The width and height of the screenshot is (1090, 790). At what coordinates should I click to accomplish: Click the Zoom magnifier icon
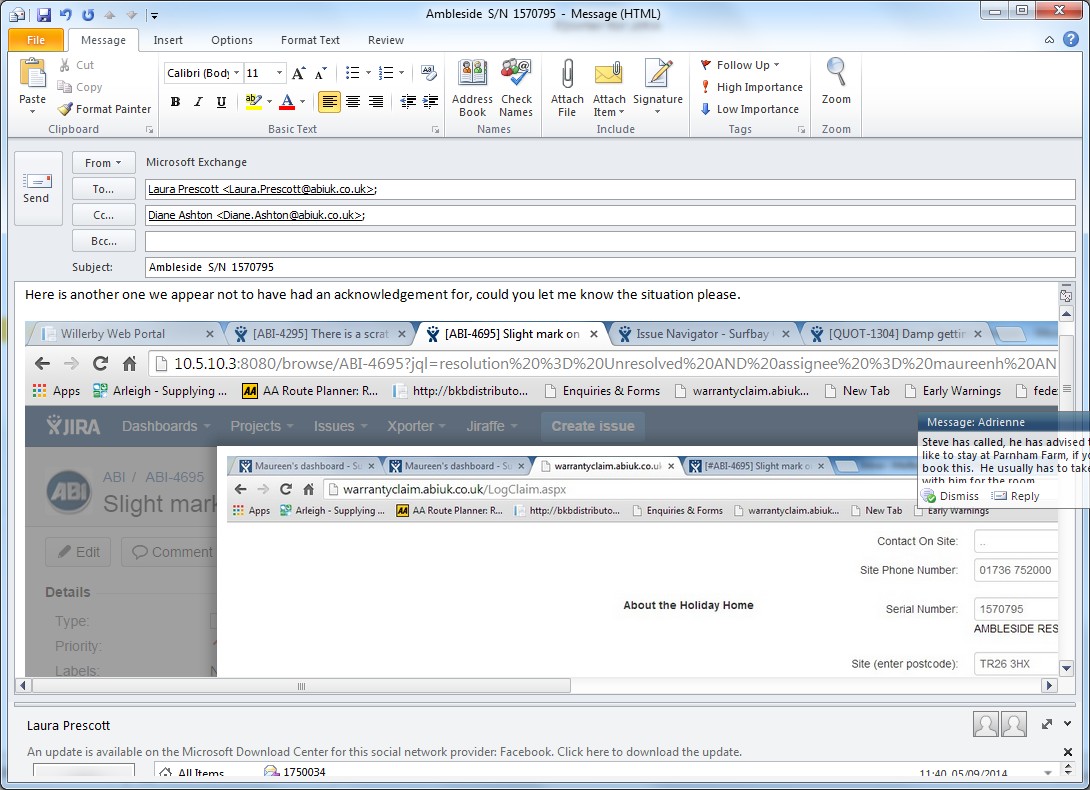pos(836,74)
